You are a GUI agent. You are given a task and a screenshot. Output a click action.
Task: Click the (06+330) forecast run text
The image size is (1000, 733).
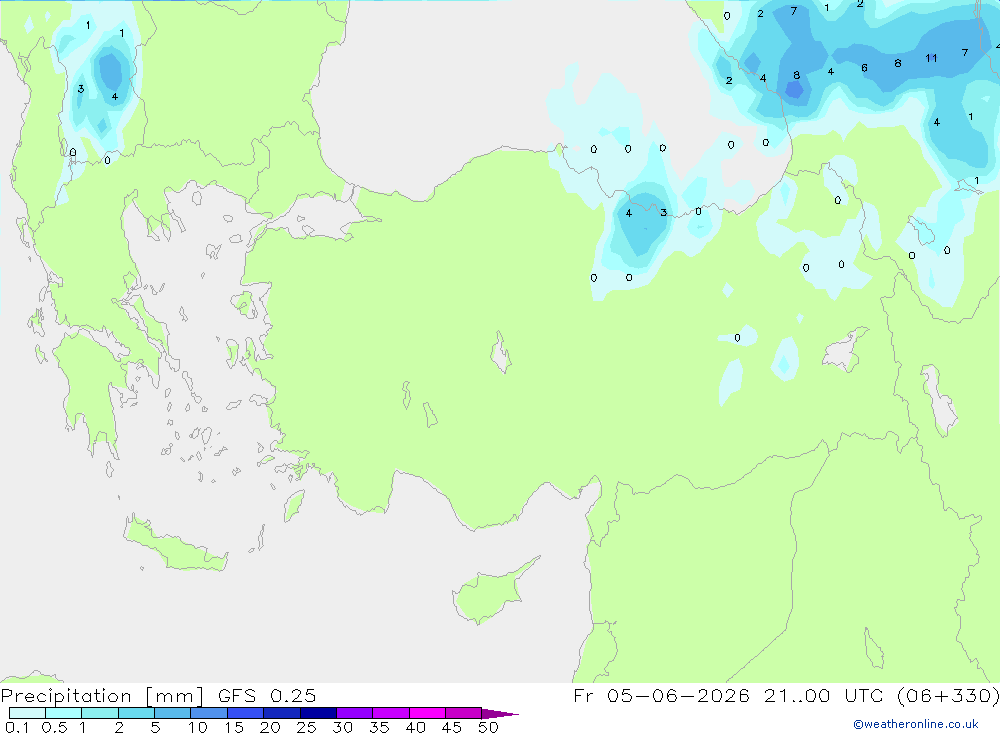(x=948, y=695)
